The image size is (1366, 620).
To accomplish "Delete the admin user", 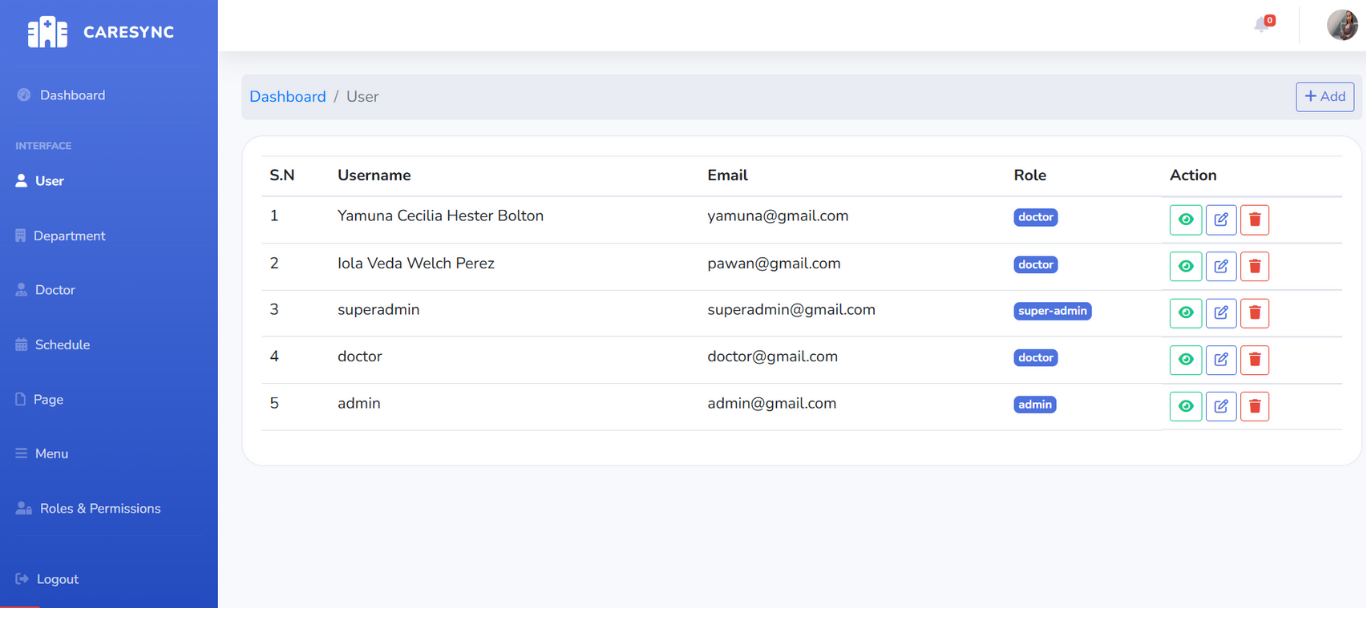I will (1254, 406).
